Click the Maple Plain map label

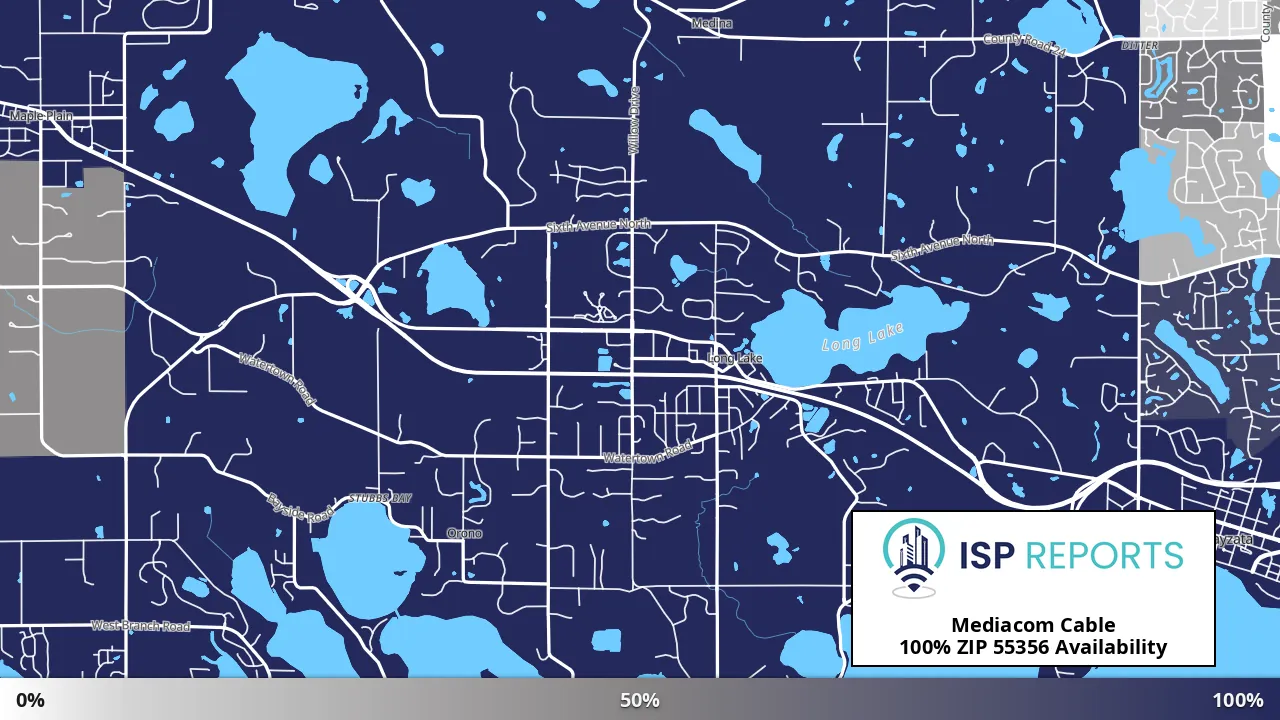coord(41,116)
